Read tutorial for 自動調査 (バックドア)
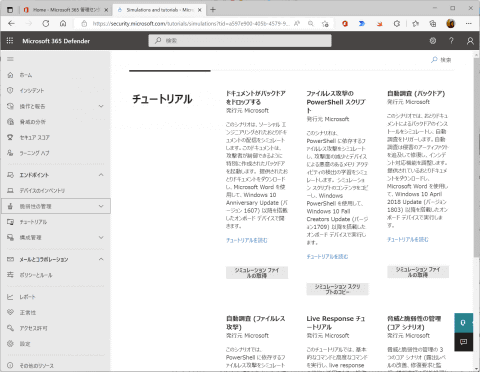The height and width of the screenshot is (372, 480). coord(408,239)
